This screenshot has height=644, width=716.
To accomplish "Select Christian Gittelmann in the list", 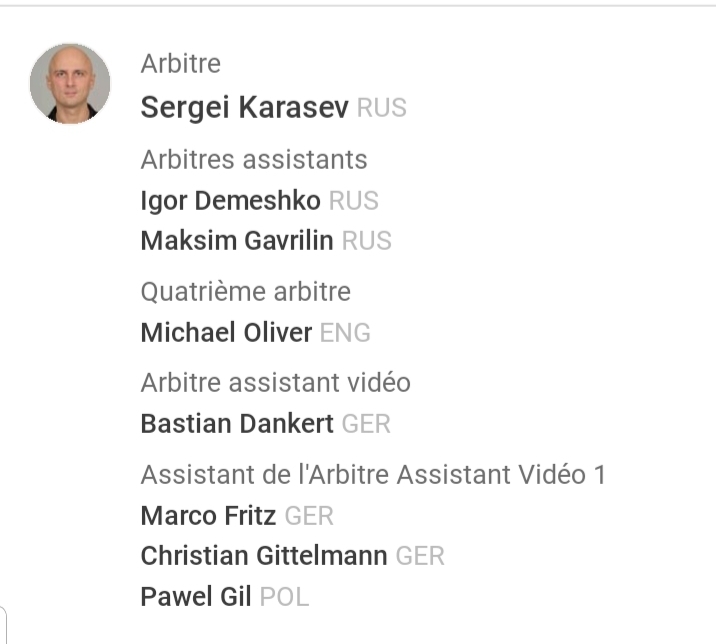I will [x=264, y=556].
